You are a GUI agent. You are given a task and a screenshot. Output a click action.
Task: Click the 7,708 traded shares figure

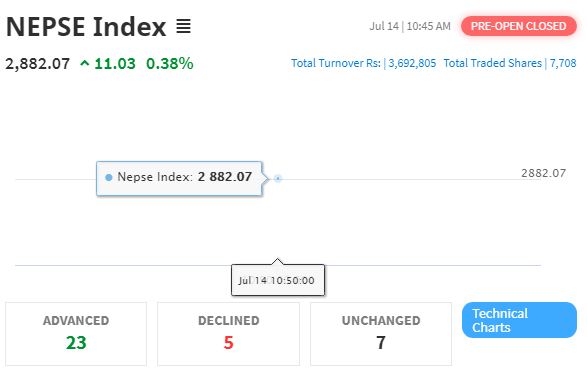(563, 63)
